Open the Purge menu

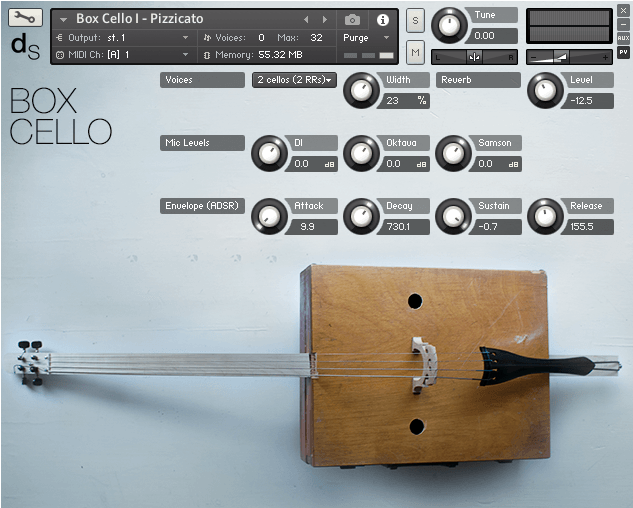click(366, 38)
